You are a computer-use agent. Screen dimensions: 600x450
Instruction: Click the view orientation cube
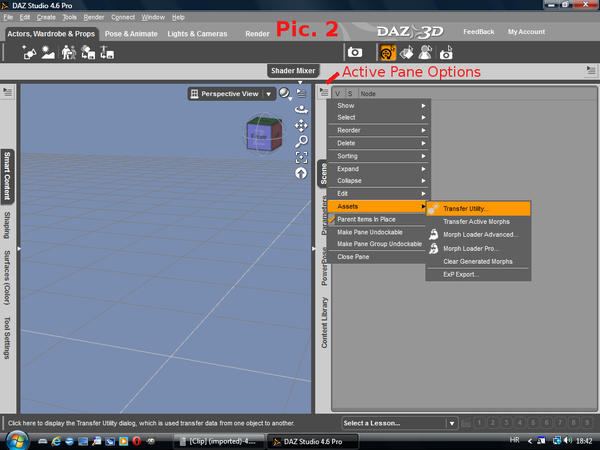pyautogui.click(x=264, y=134)
